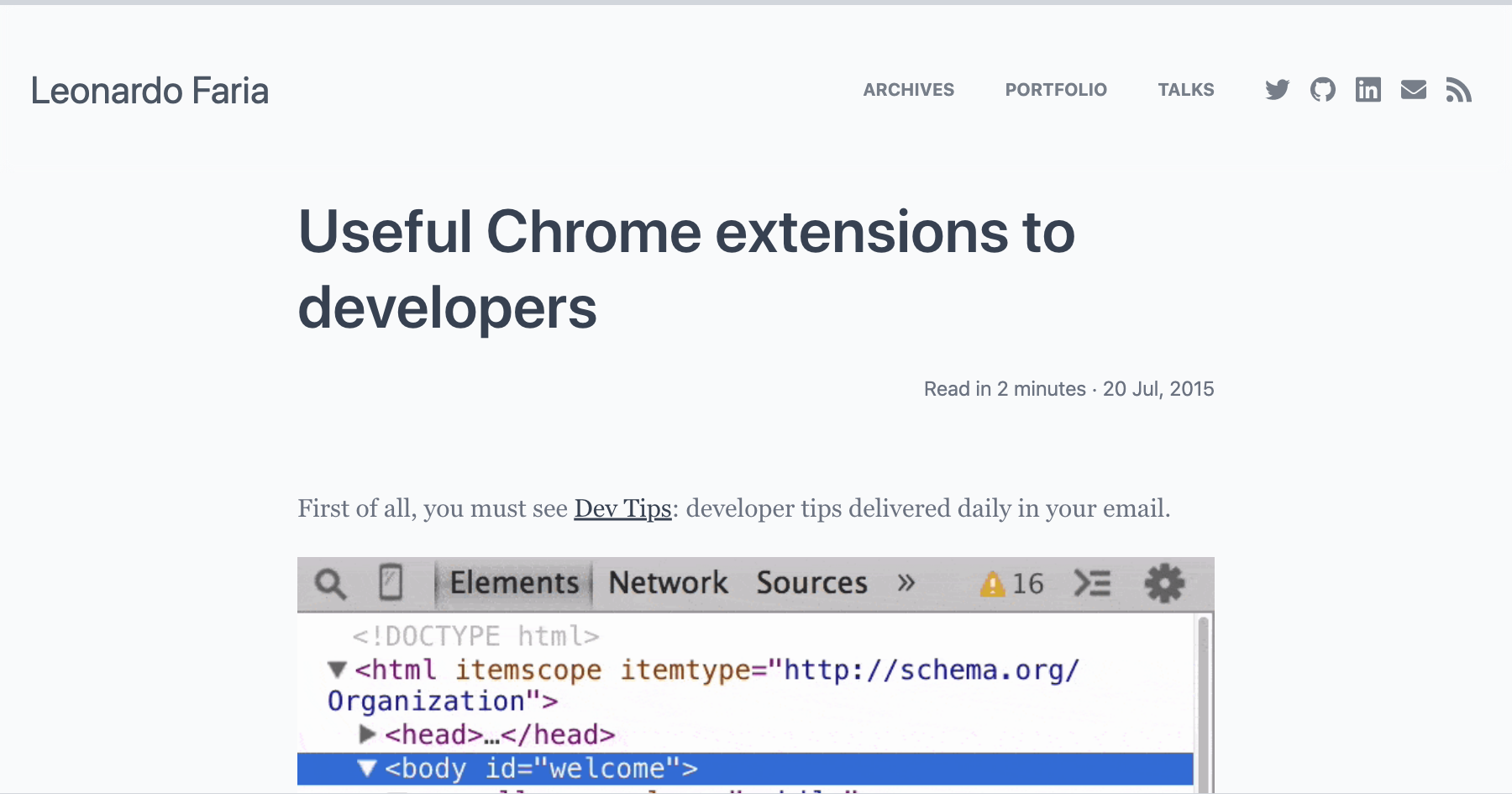Click the email envelope icon

[x=1414, y=90]
